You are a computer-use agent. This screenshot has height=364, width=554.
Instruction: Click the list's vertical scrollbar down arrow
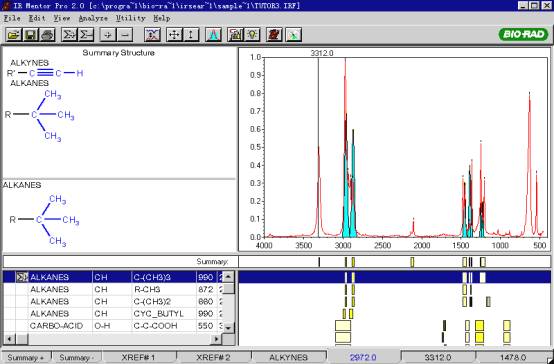229,328
